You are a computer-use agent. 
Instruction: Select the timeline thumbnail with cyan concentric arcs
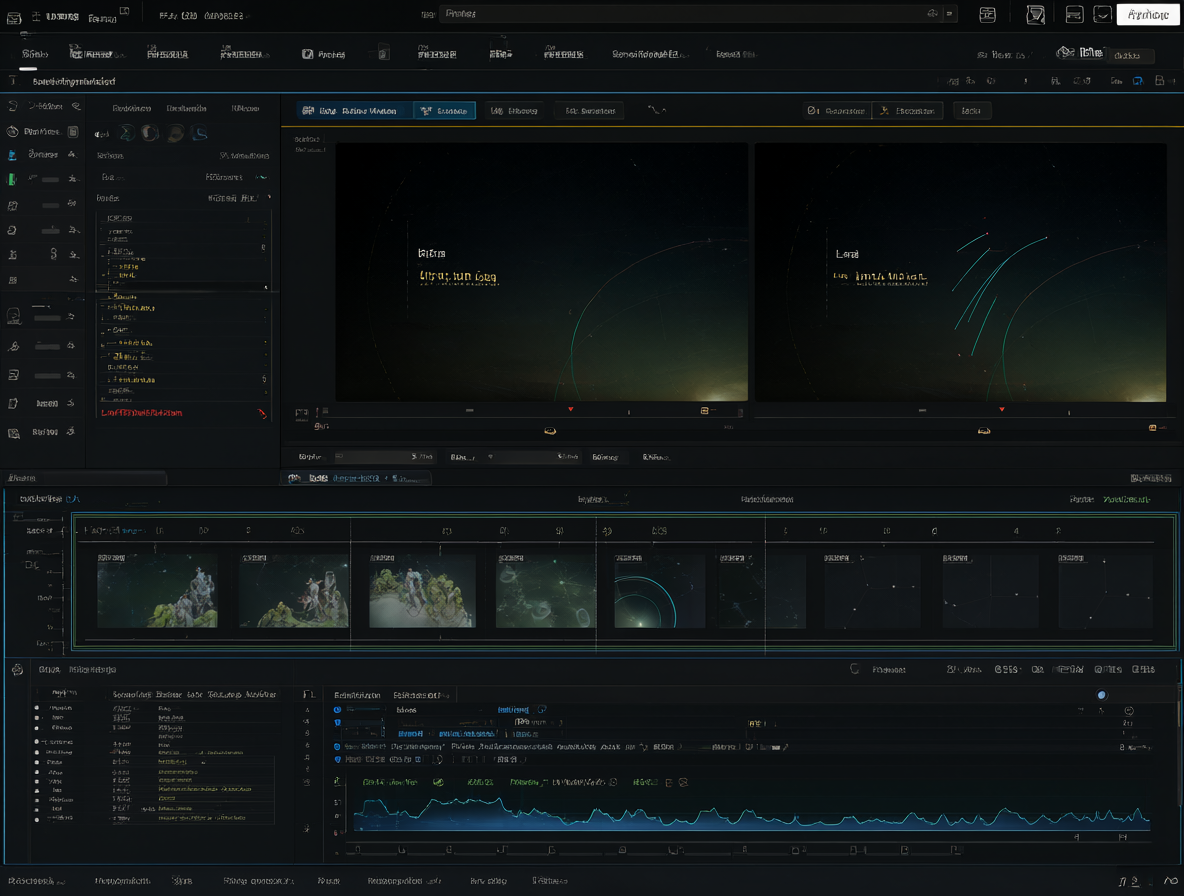659,590
